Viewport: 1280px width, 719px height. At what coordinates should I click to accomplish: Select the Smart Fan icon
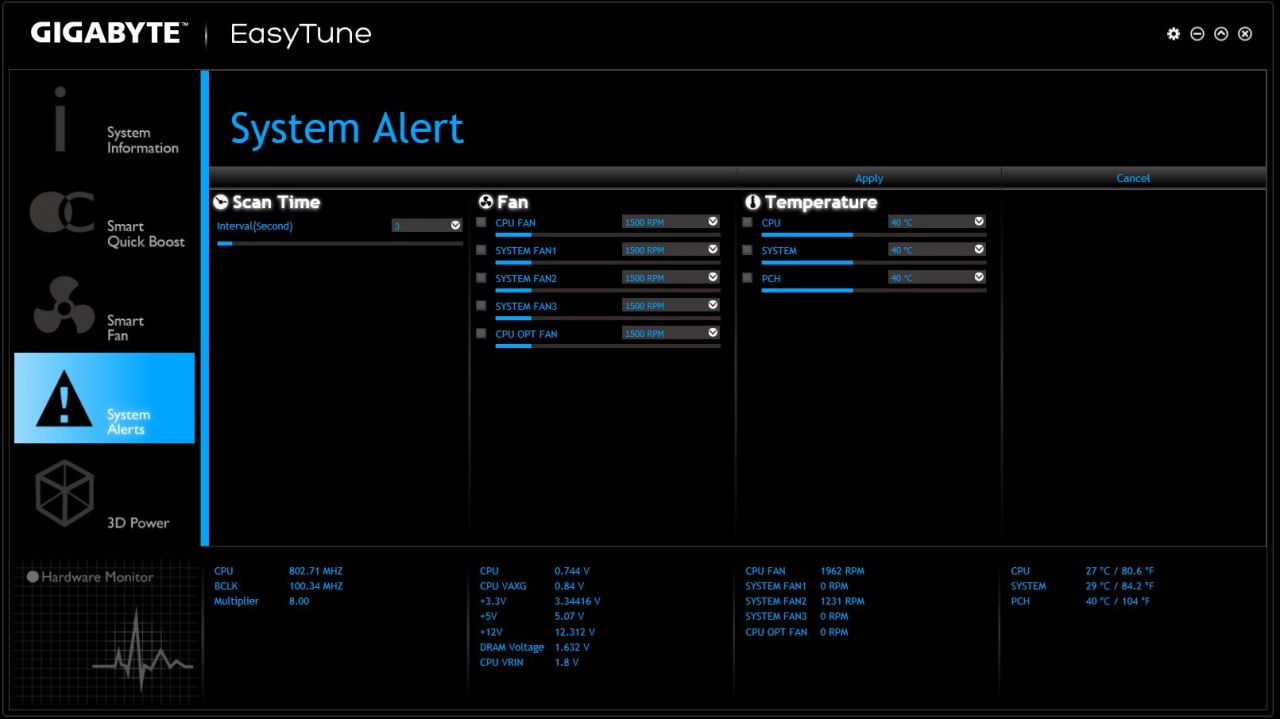pyautogui.click(x=64, y=306)
